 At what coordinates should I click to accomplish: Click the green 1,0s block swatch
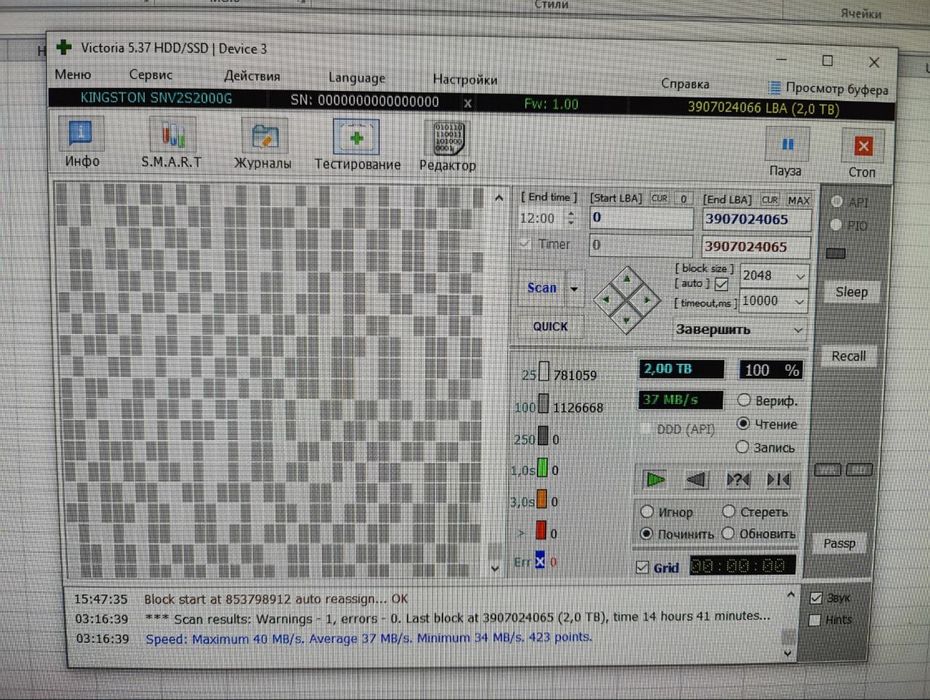542,468
